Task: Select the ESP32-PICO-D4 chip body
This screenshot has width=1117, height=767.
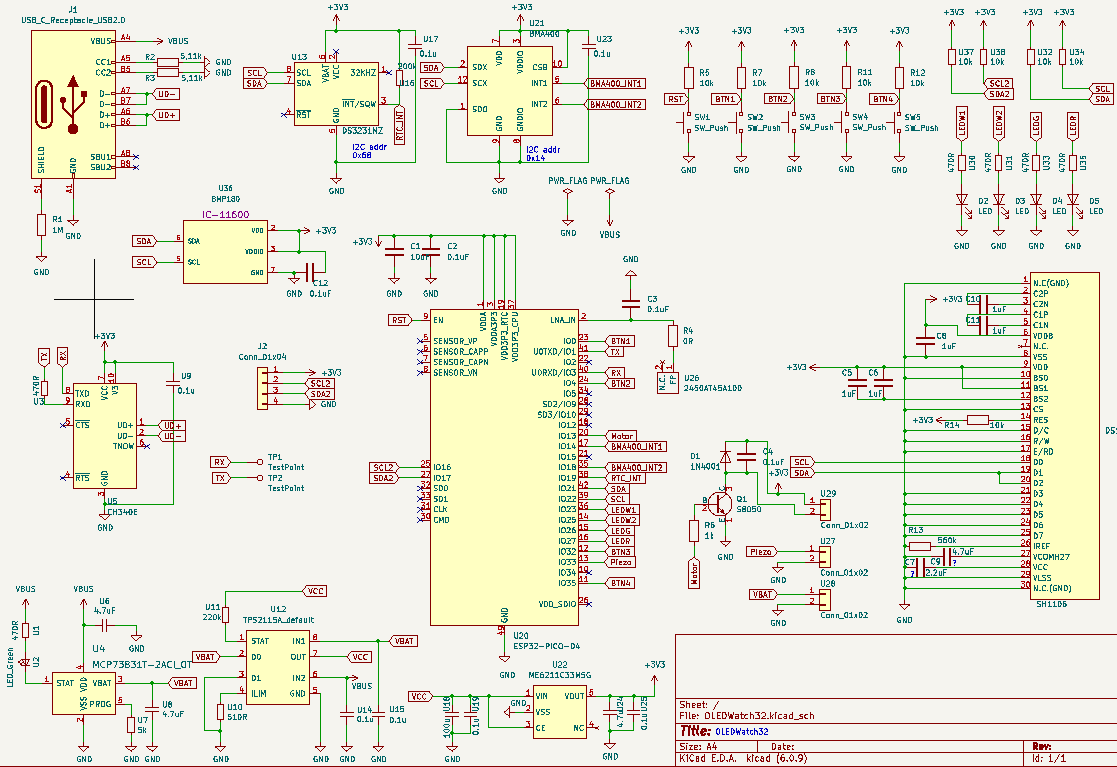Action: [504, 466]
